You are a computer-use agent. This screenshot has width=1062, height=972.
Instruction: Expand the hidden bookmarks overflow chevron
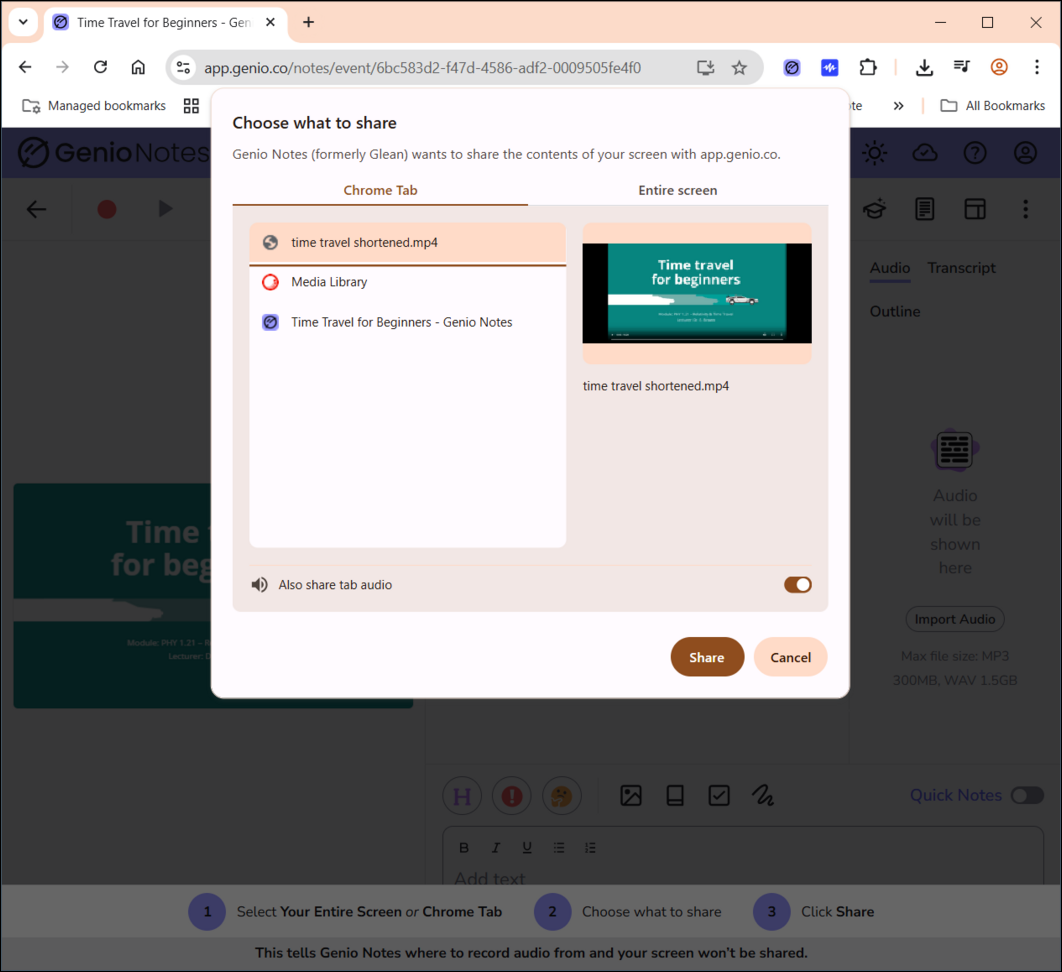[x=898, y=106]
